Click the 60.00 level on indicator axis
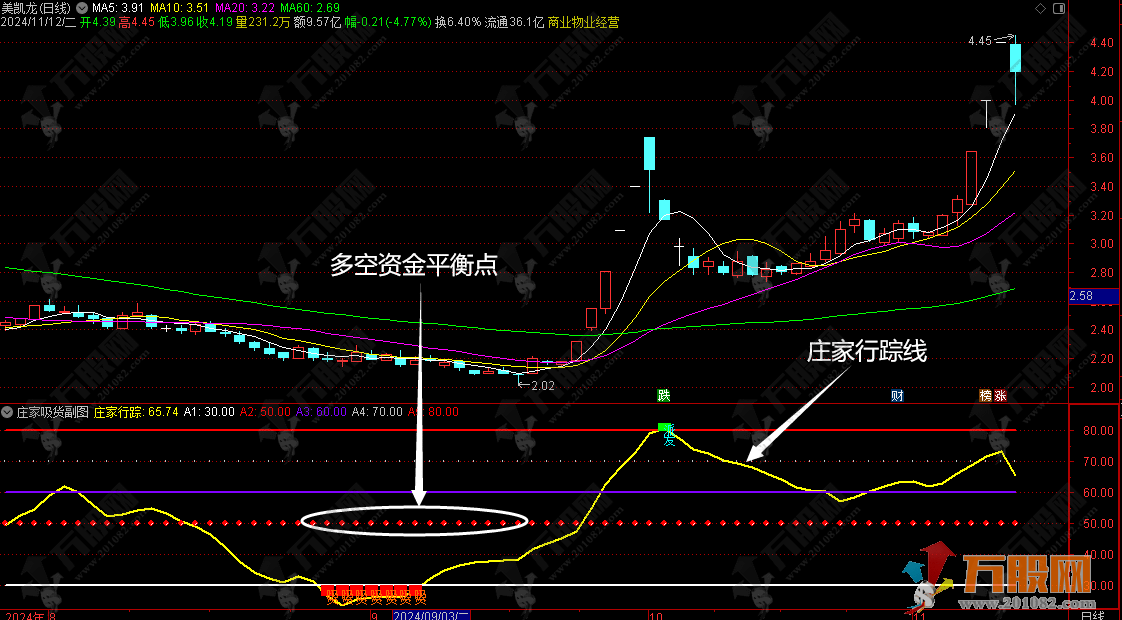 tap(1098, 493)
